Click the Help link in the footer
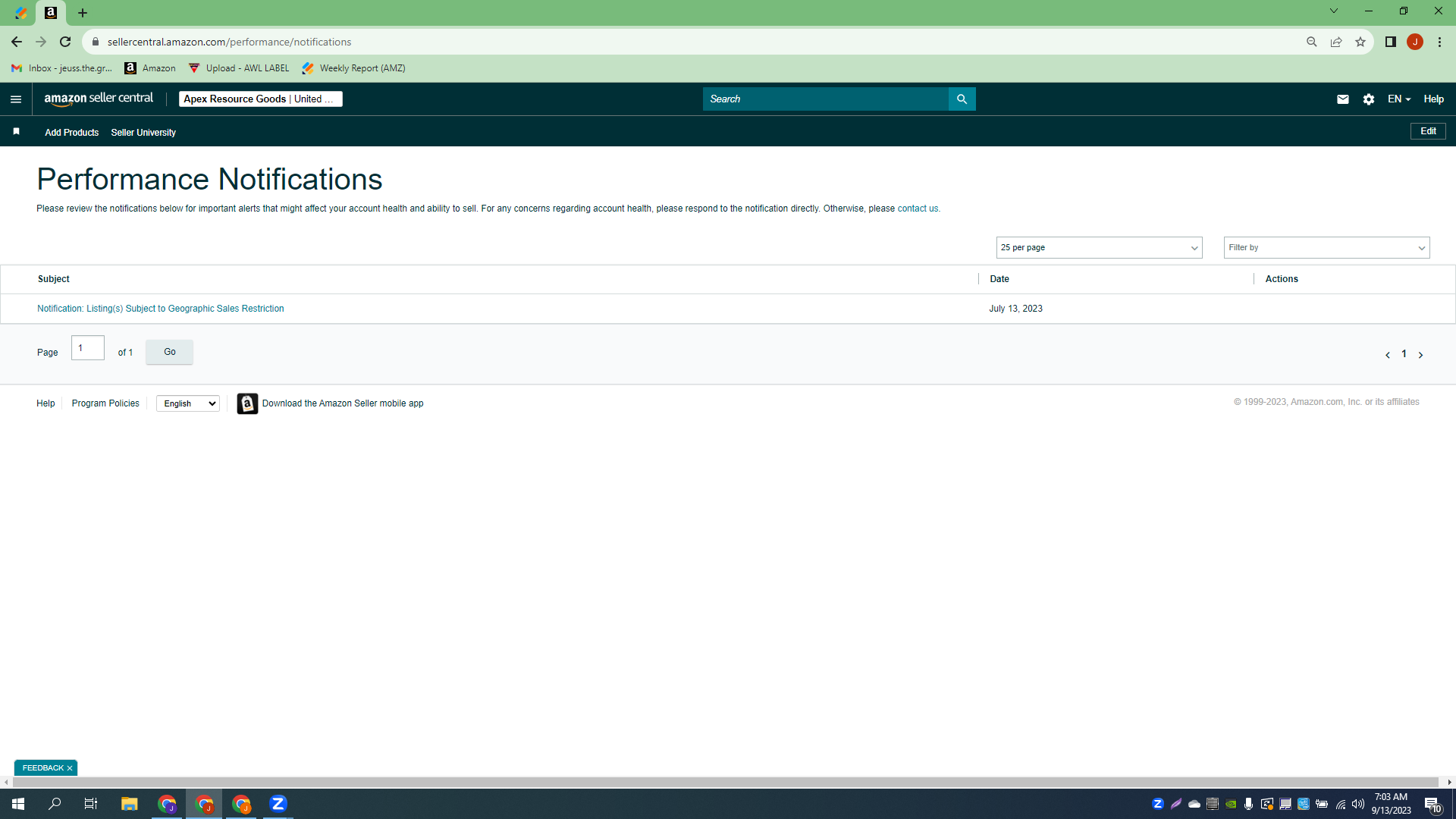 [x=45, y=403]
